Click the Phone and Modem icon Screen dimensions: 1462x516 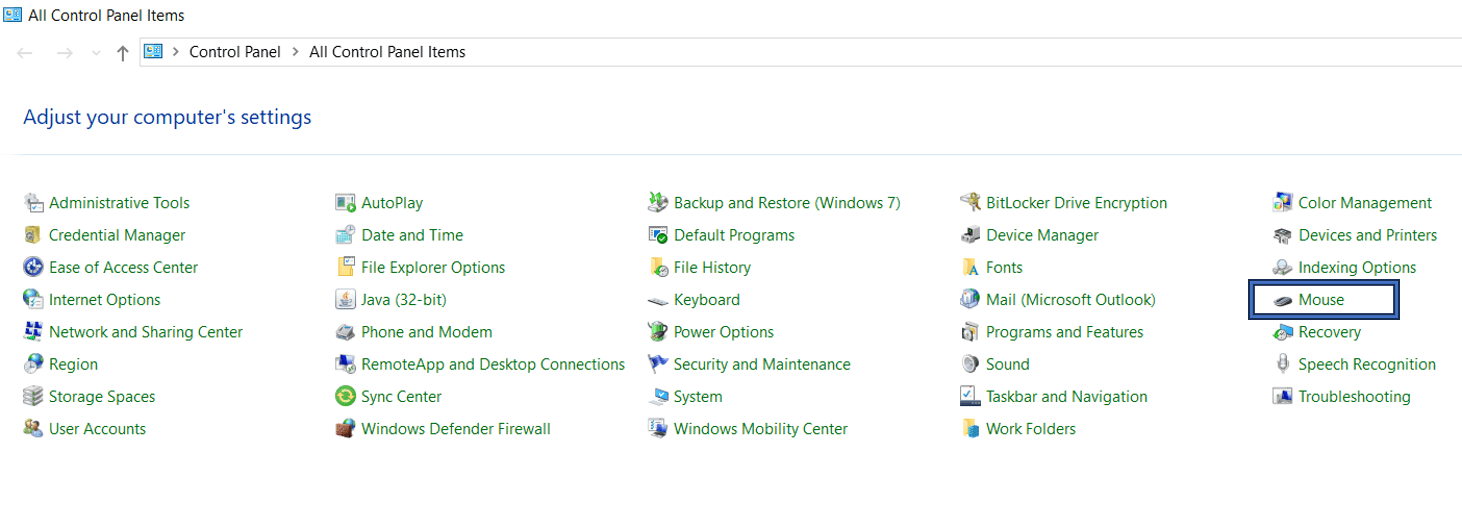[x=345, y=332]
